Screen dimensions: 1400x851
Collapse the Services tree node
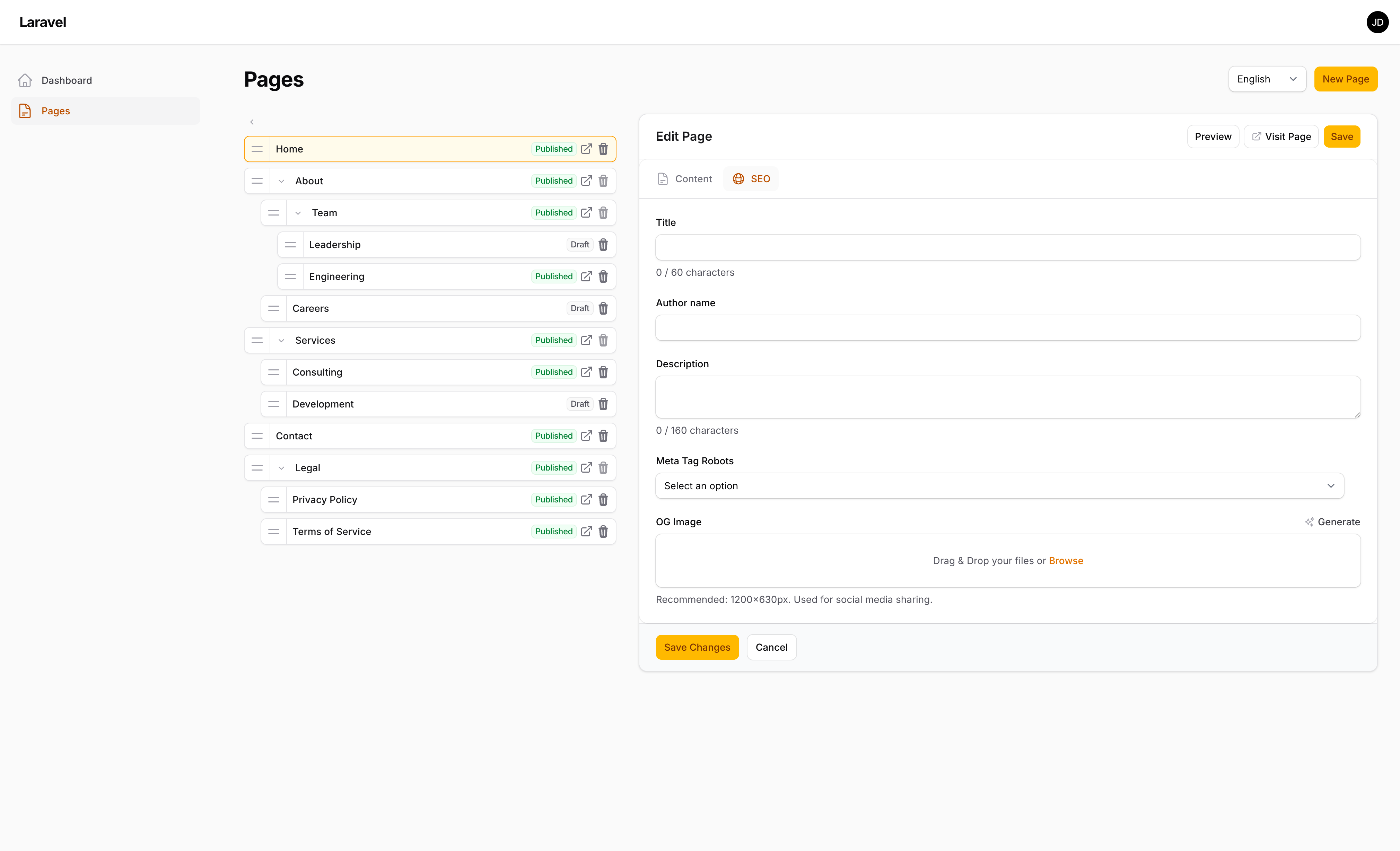pyautogui.click(x=281, y=340)
